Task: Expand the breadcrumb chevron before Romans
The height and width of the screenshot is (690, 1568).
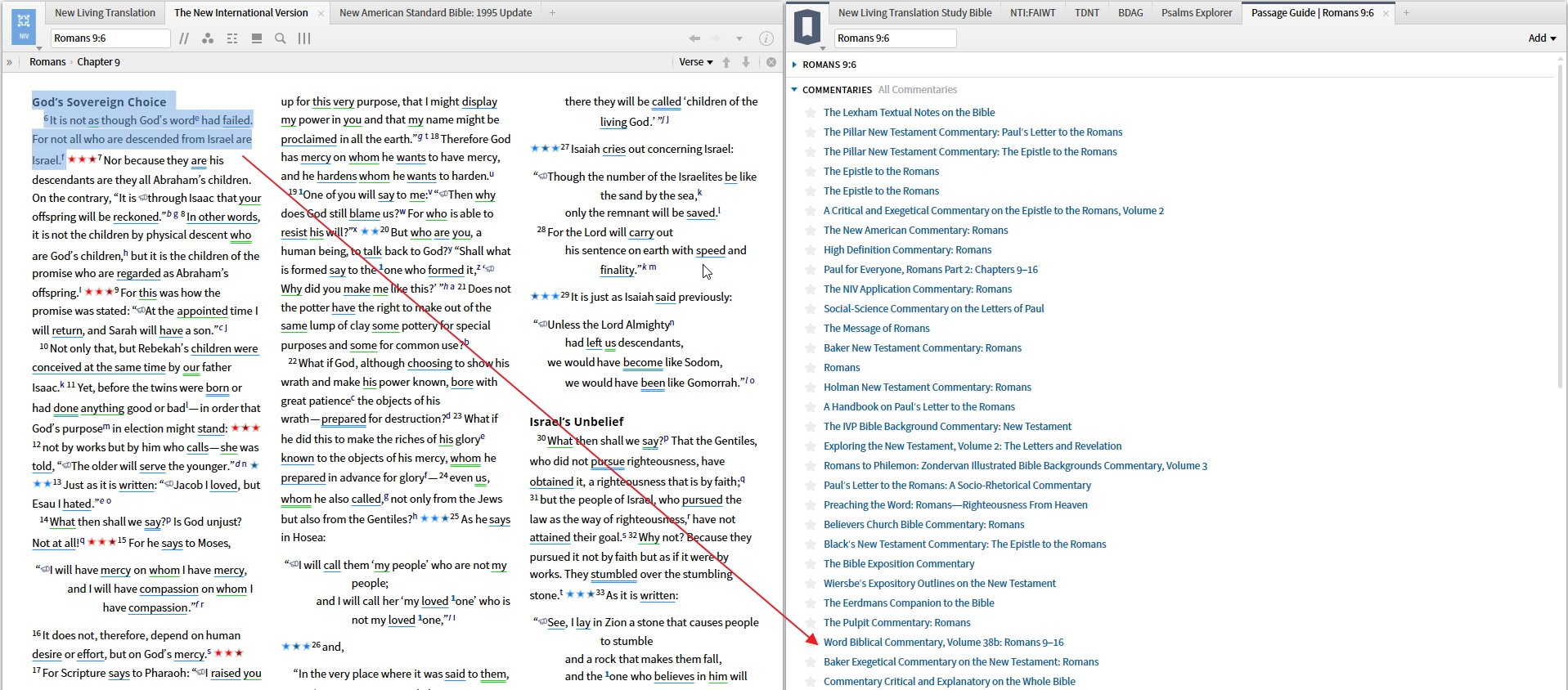Action: (9, 62)
